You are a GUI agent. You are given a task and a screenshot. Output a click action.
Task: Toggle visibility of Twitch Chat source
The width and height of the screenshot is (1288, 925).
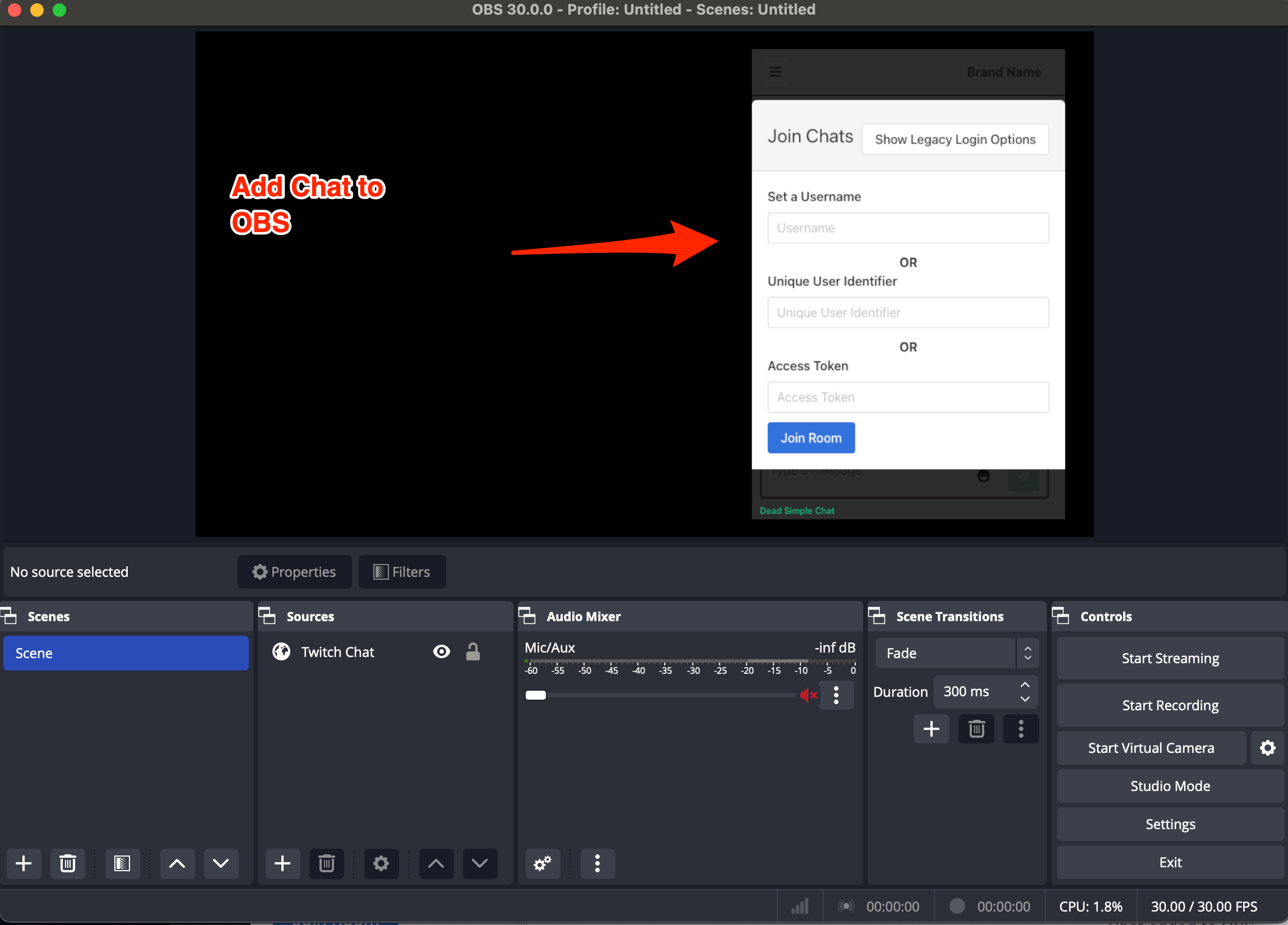click(x=441, y=652)
